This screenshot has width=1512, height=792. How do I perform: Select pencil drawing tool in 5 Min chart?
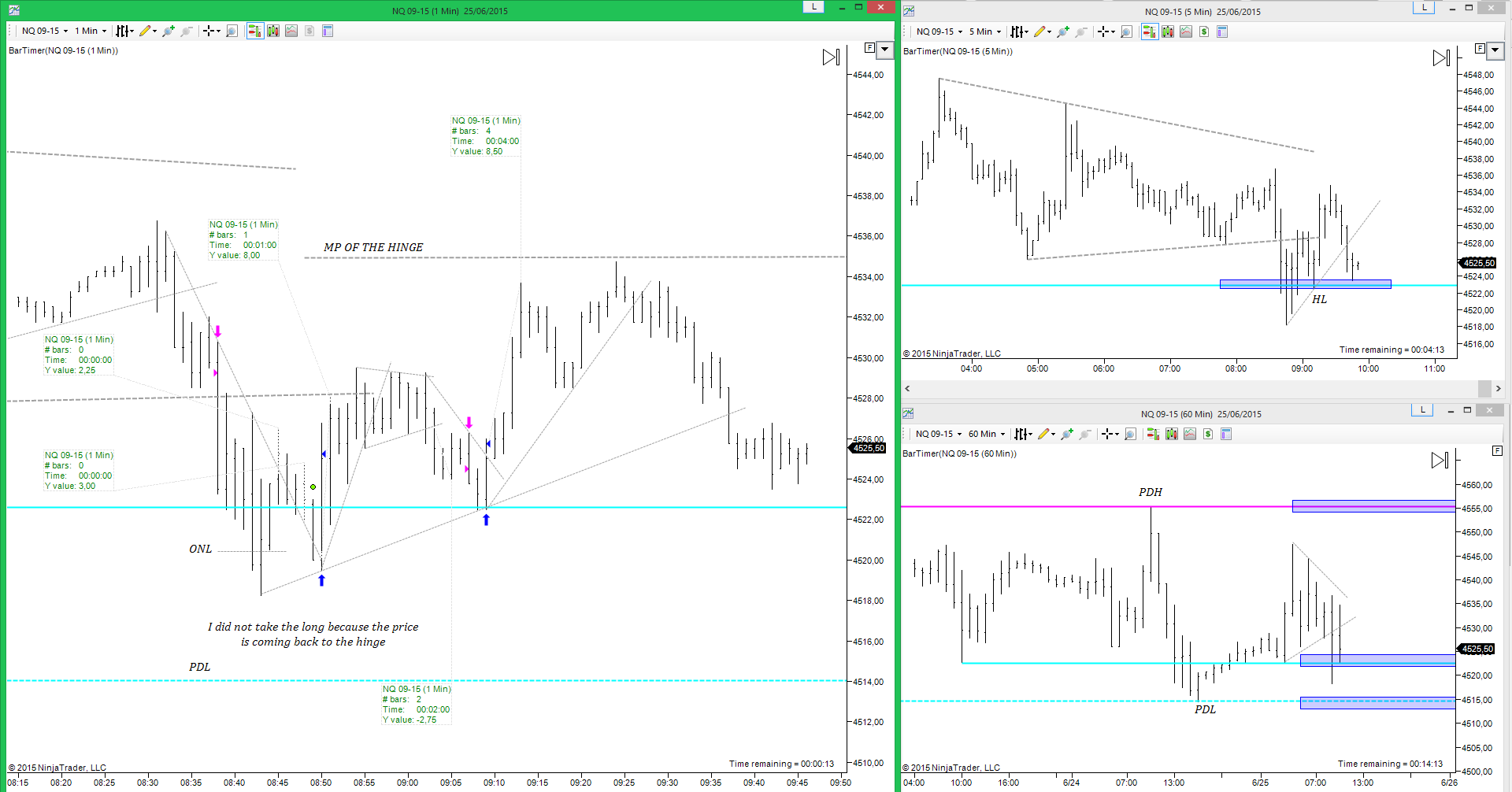[1039, 31]
